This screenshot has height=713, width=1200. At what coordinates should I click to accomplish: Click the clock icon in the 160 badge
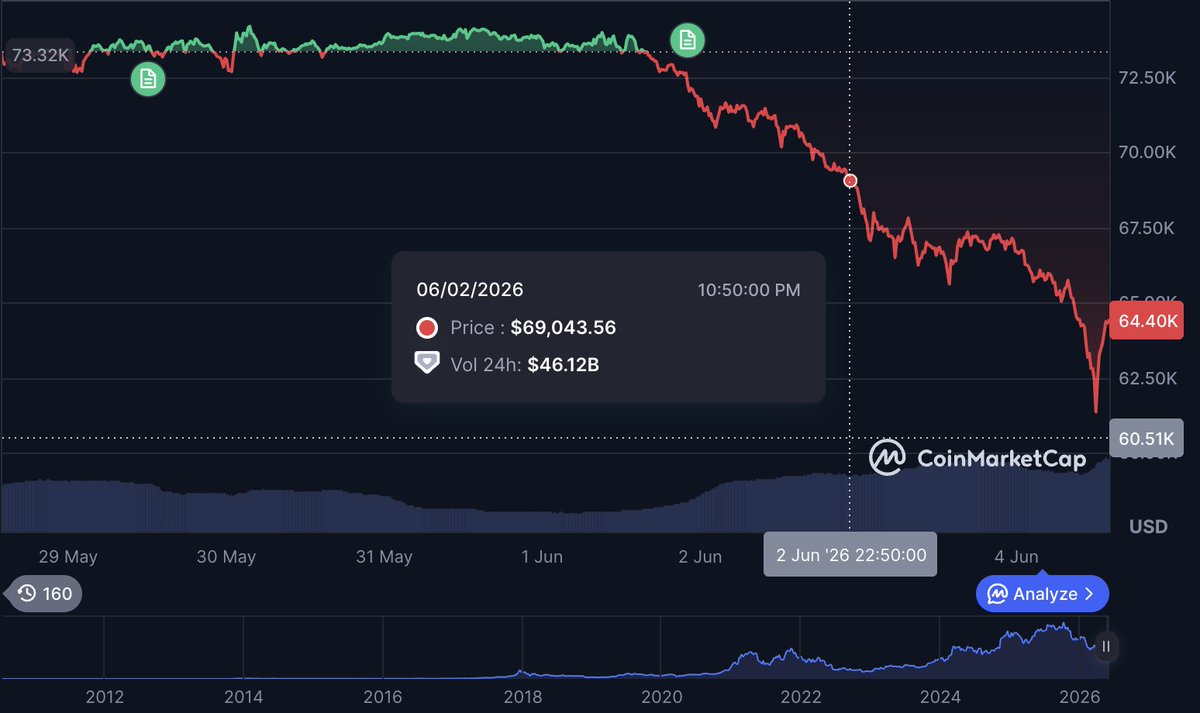click(27, 594)
